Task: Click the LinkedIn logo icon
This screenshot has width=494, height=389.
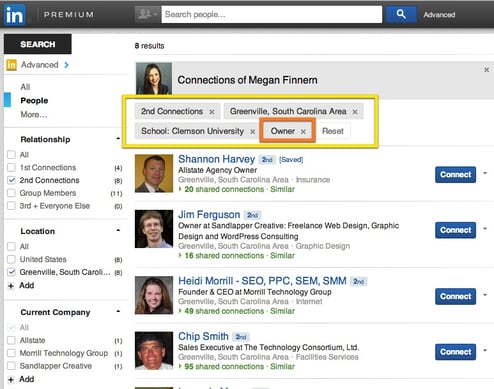Action: click(15, 14)
